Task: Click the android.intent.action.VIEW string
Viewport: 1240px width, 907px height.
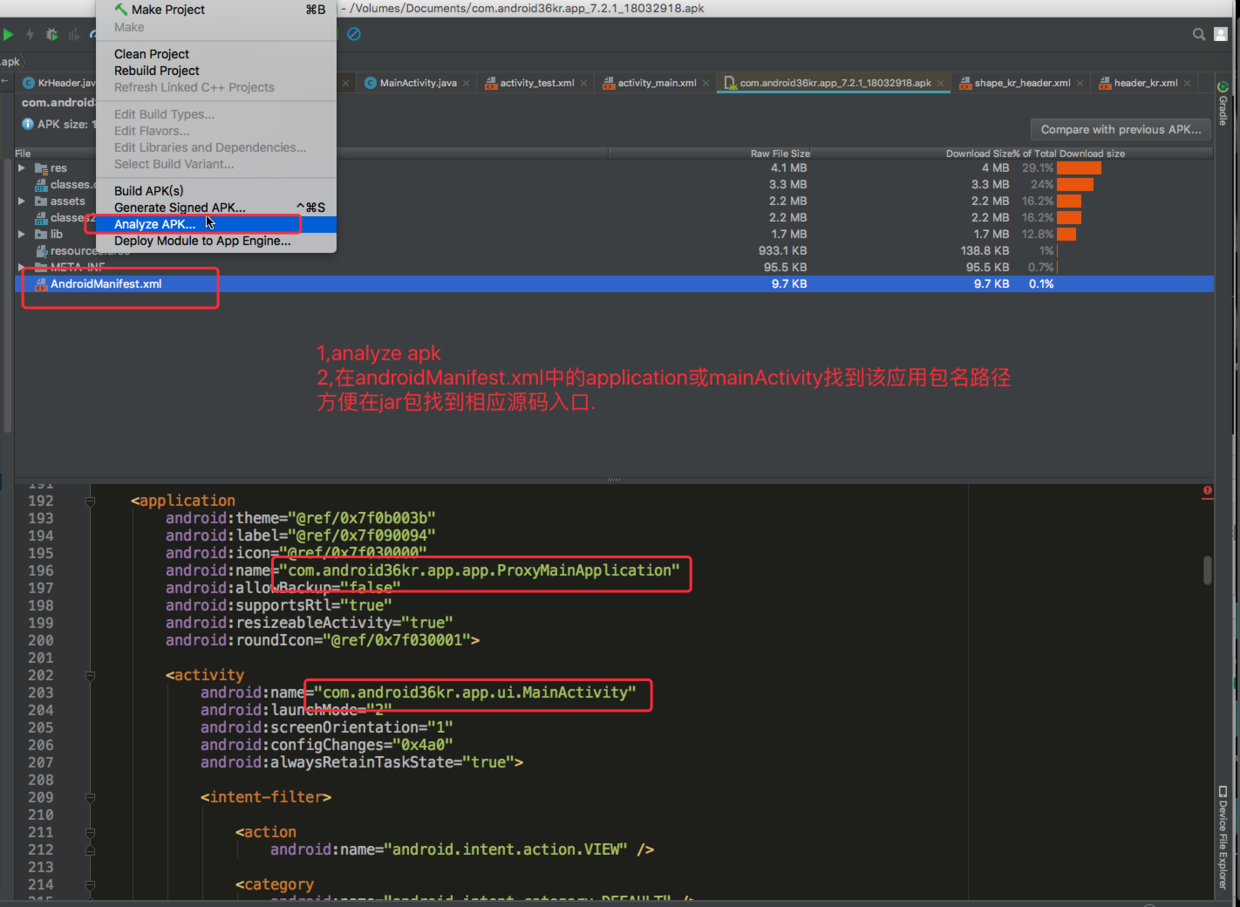Action: [508, 850]
